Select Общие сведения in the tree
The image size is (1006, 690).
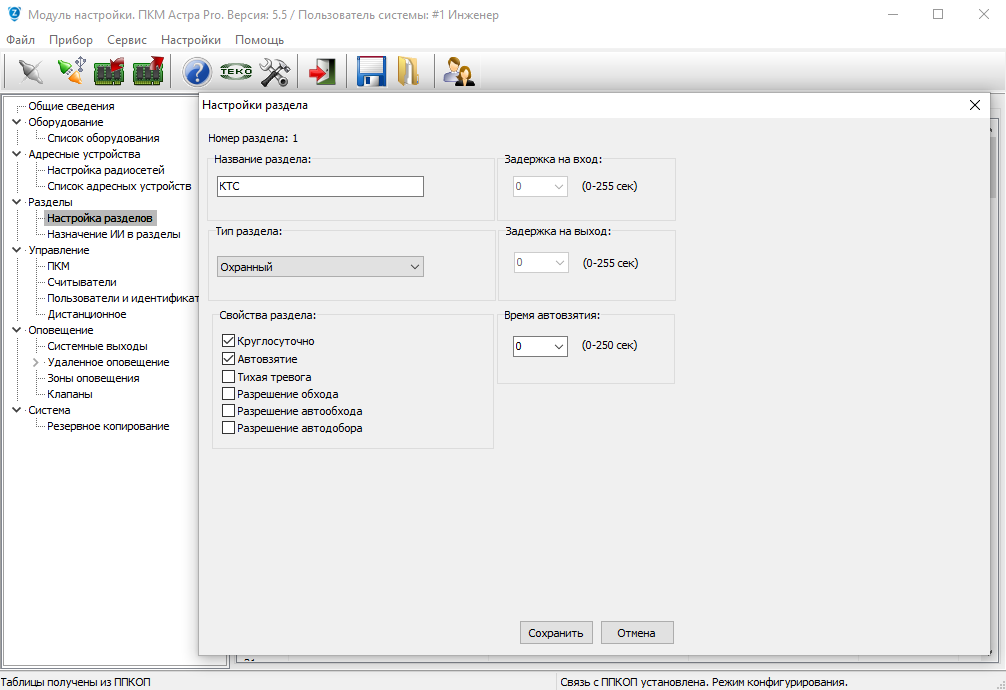click(71, 106)
